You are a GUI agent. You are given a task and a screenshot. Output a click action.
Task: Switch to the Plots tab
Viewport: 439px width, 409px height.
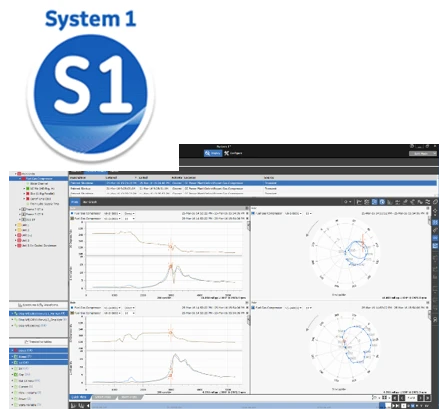[x=75, y=202]
